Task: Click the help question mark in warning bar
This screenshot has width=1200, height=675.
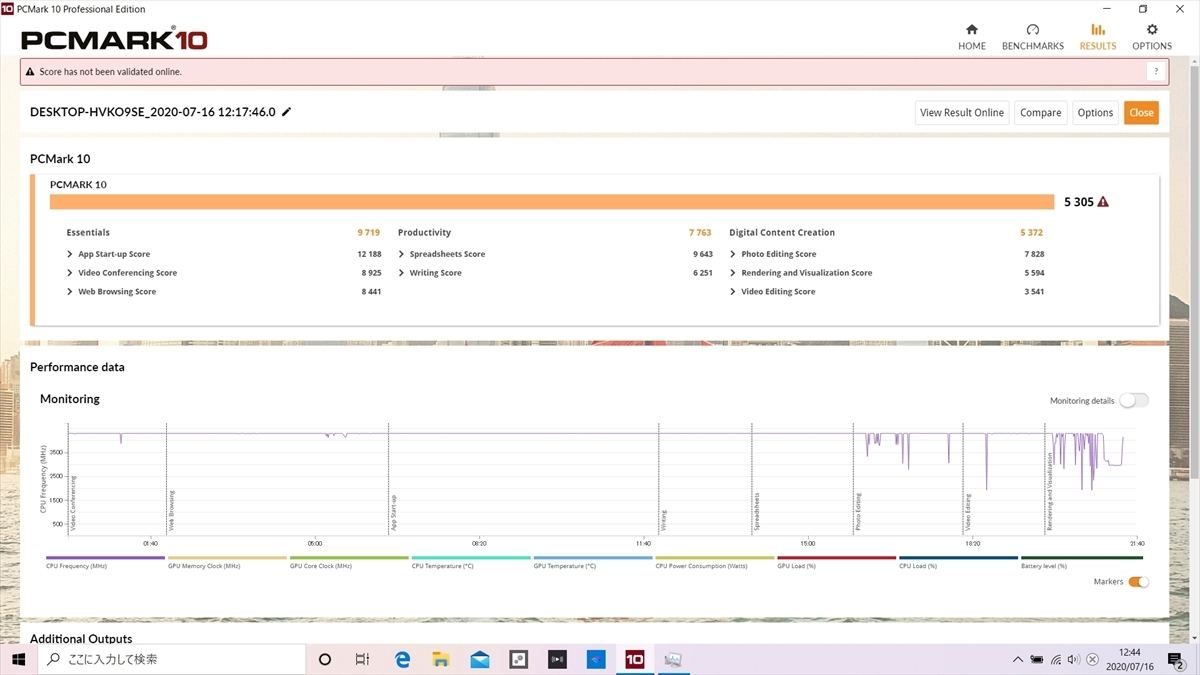Action: coord(1156,71)
